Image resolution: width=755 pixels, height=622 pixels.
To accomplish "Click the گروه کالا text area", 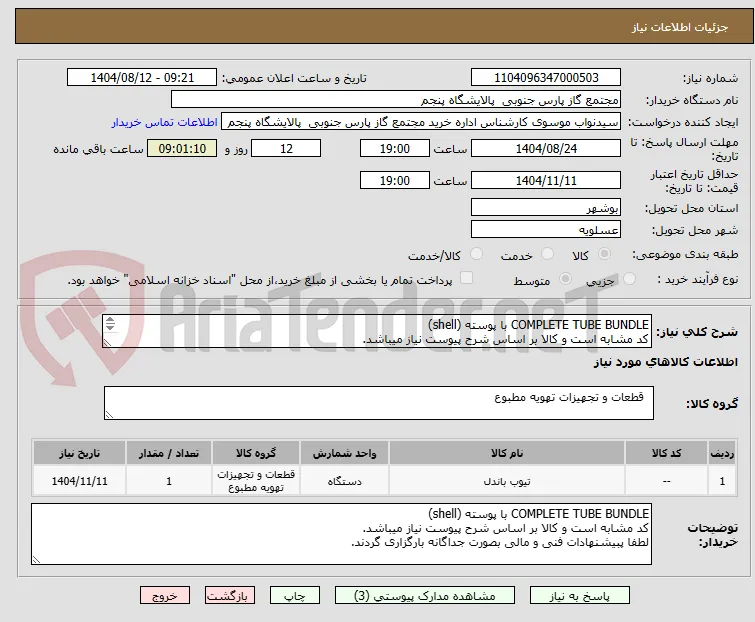I will [x=378, y=403].
